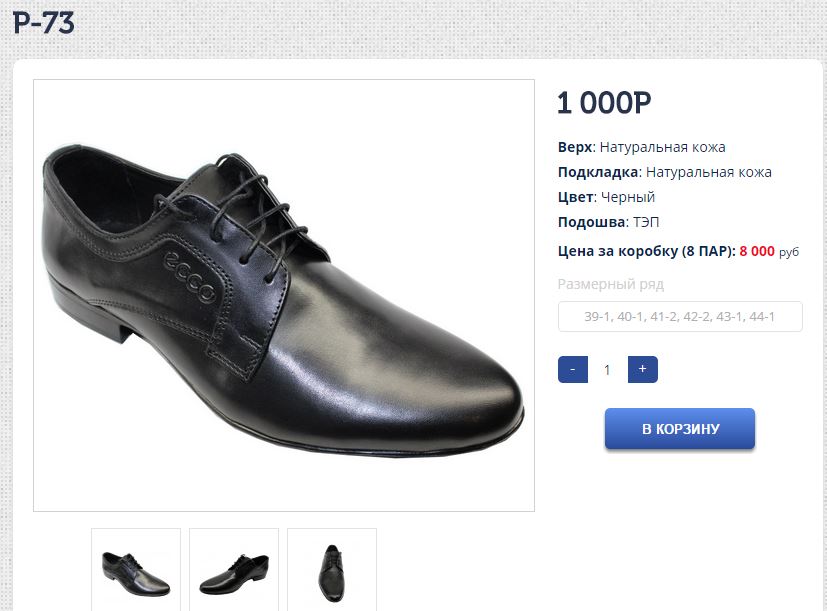827x611 pixels.
Task: Decrease quantity with the minus button
Action: (x=572, y=370)
